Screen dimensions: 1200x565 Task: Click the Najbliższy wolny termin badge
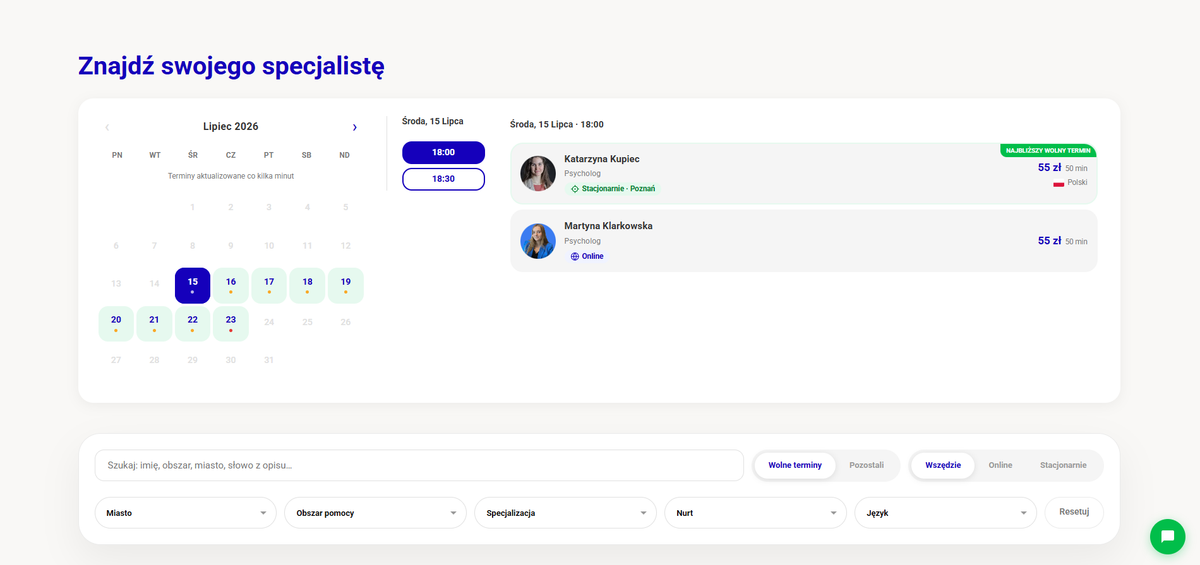pyautogui.click(x=1048, y=151)
